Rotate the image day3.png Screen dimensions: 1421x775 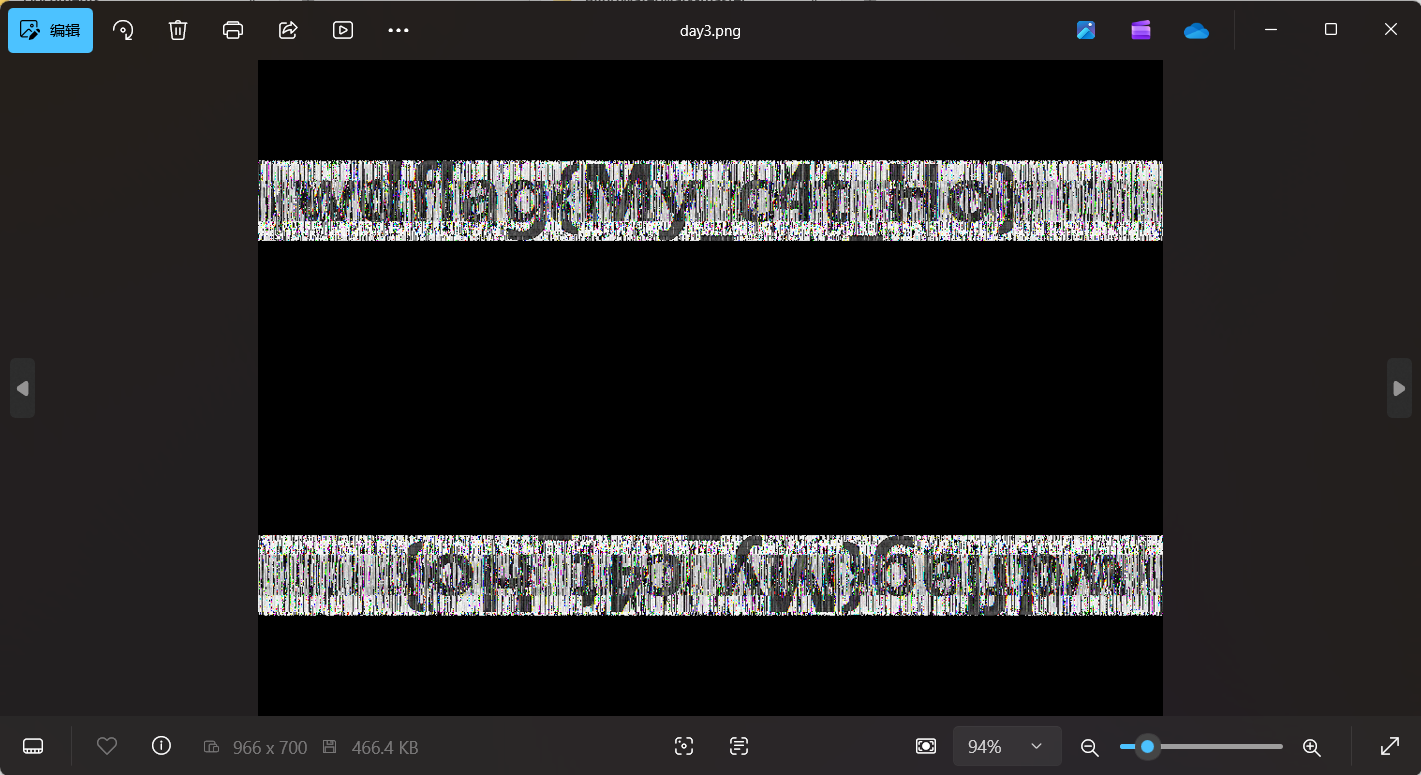[123, 30]
